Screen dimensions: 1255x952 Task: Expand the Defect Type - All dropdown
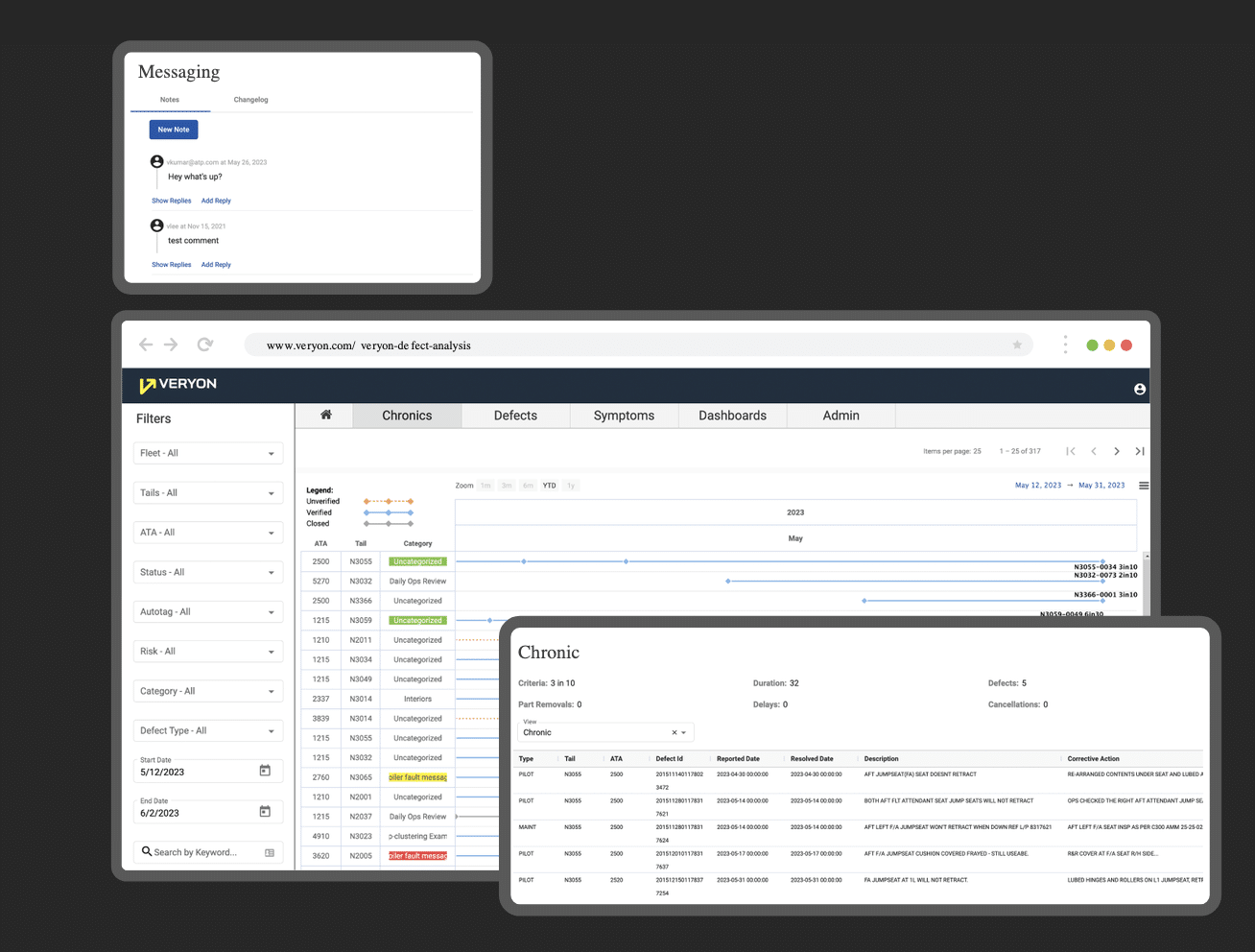coord(208,730)
